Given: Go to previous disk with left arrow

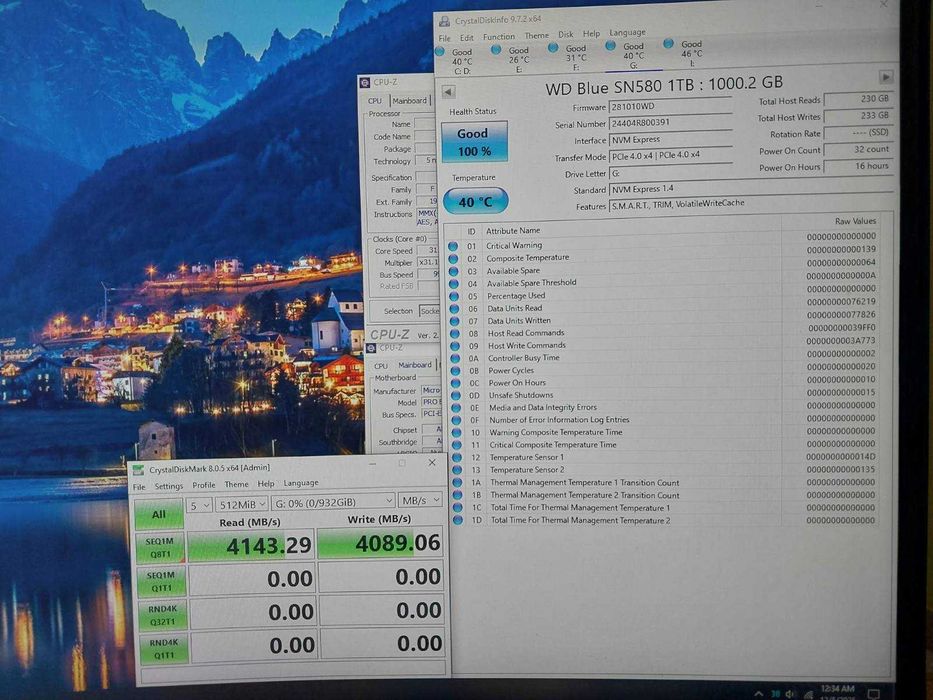Looking at the screenshot, I should (x=449, y=92).
